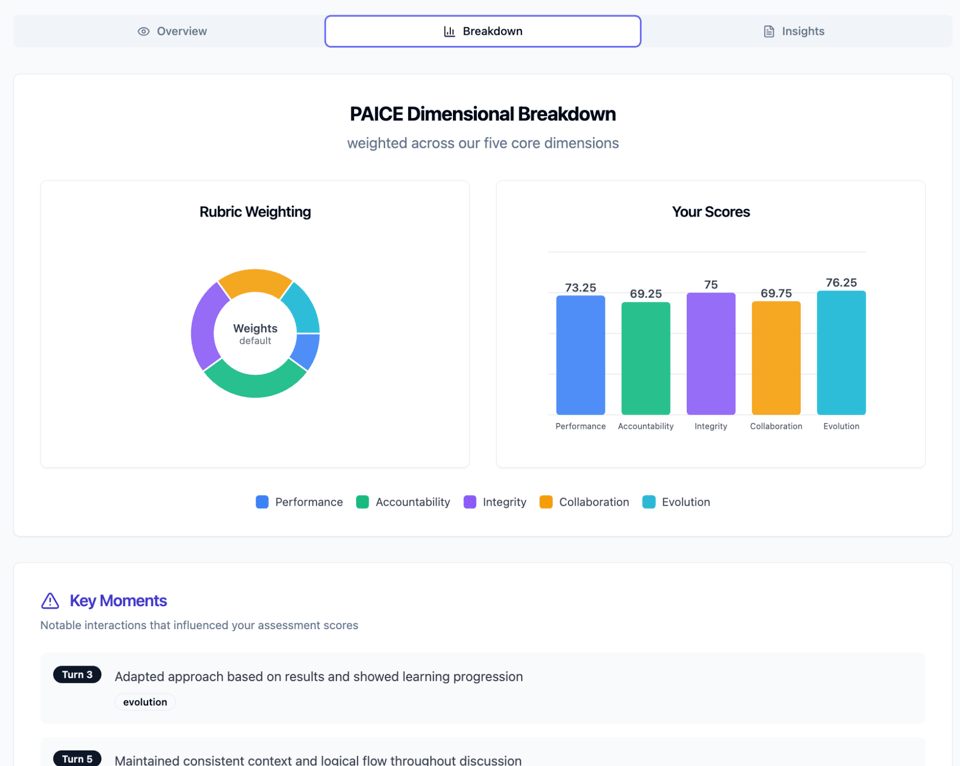Select the blue Performance score bar
This screenshot has height=766, width=960.
[x=580, y=355]
